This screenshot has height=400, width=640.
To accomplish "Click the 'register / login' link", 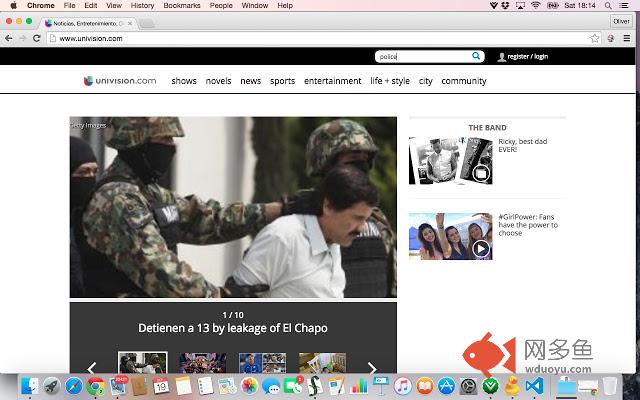I will pos(527,57).
